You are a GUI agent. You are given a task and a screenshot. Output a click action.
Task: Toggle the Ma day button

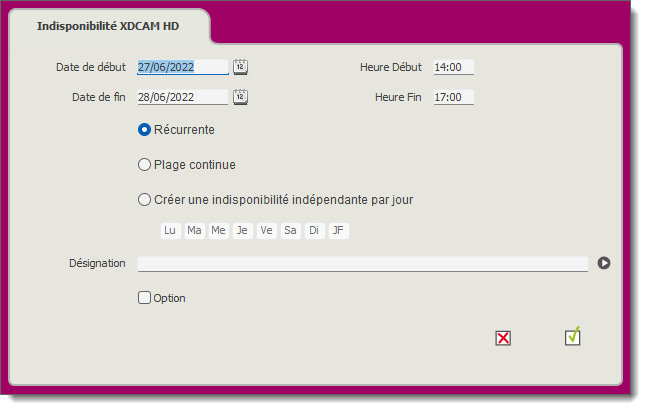(194, 230)
